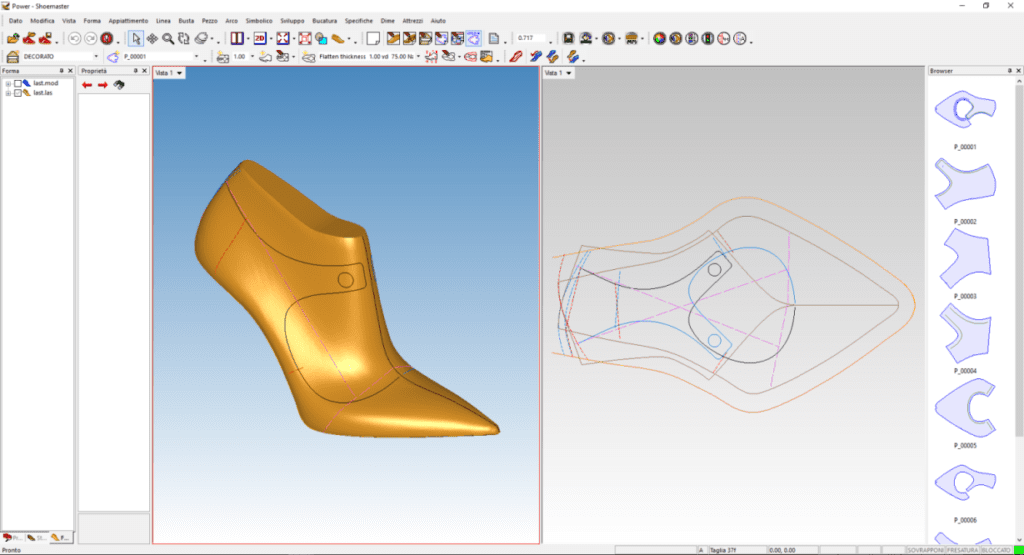1024x555 pixels.
Task: Open the DECORATO dropdown
Action: 96,57
